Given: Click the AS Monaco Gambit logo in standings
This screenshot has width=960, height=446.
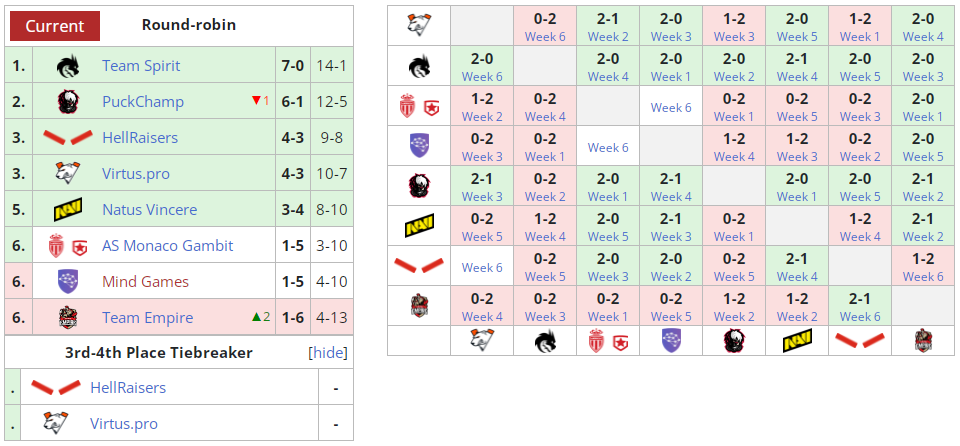Looking at the screenshot, I should (68, 246).
